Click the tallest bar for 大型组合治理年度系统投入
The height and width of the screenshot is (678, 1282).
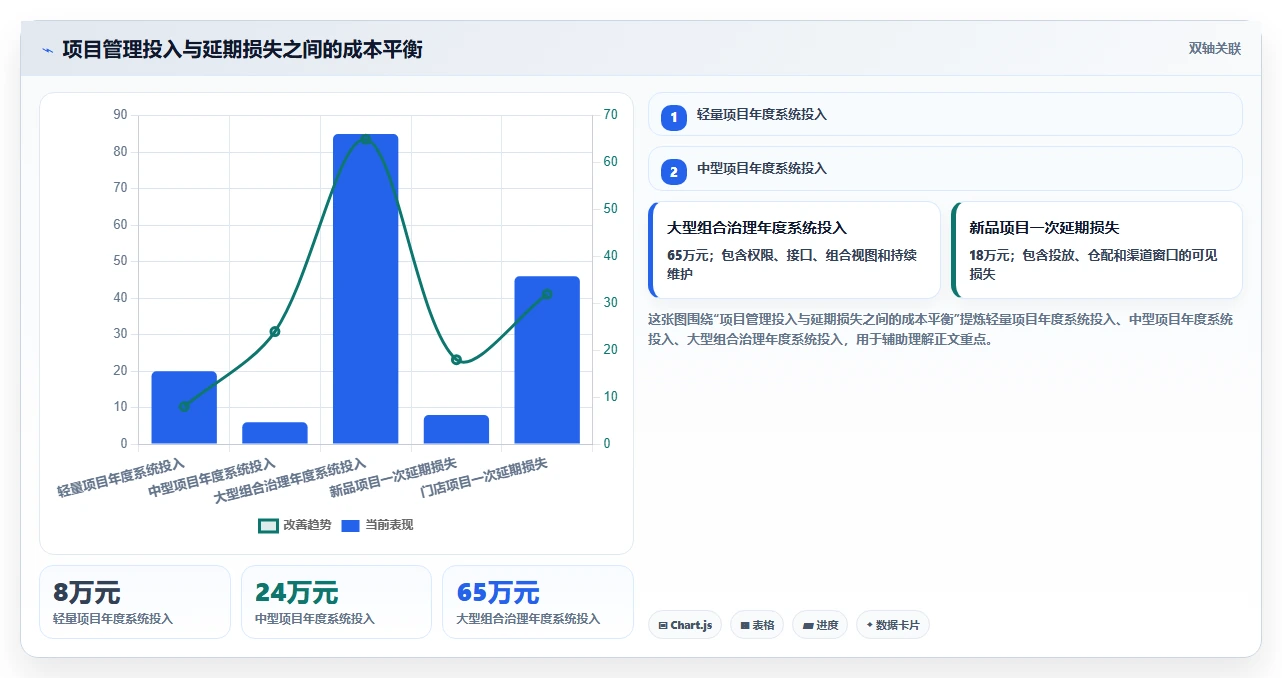coord(365,289)
